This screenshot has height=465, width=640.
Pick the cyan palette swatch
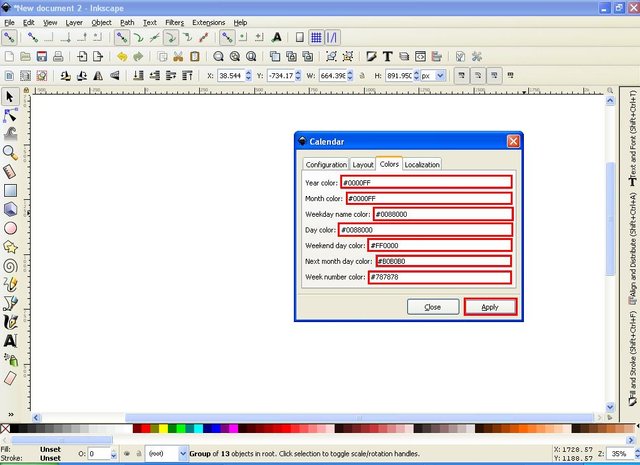tap(198, 428)
